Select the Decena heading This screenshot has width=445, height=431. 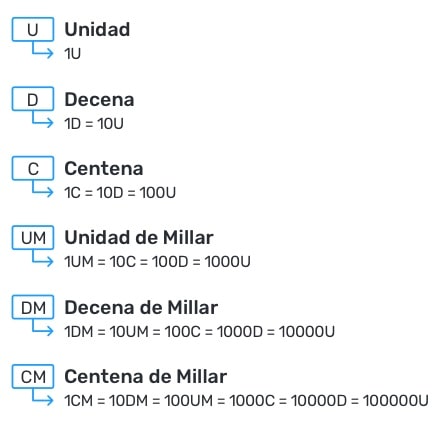99,99
